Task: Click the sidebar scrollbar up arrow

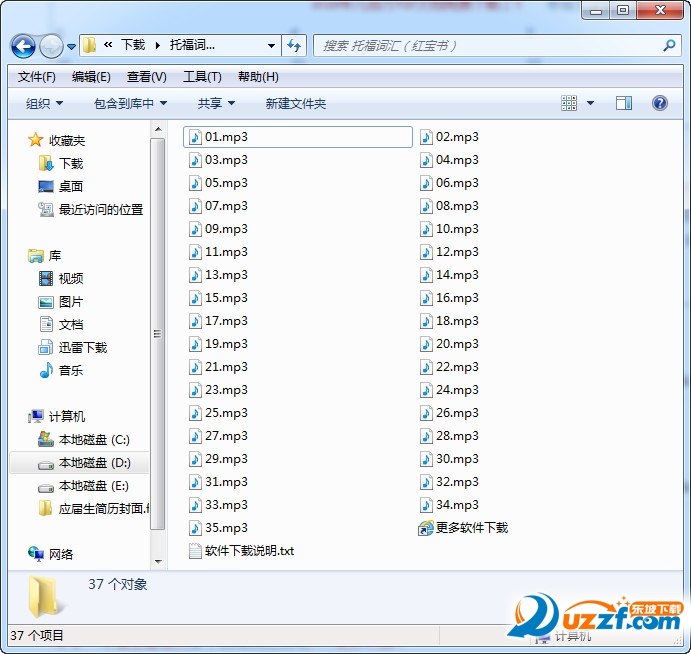Action: point(158,130)
